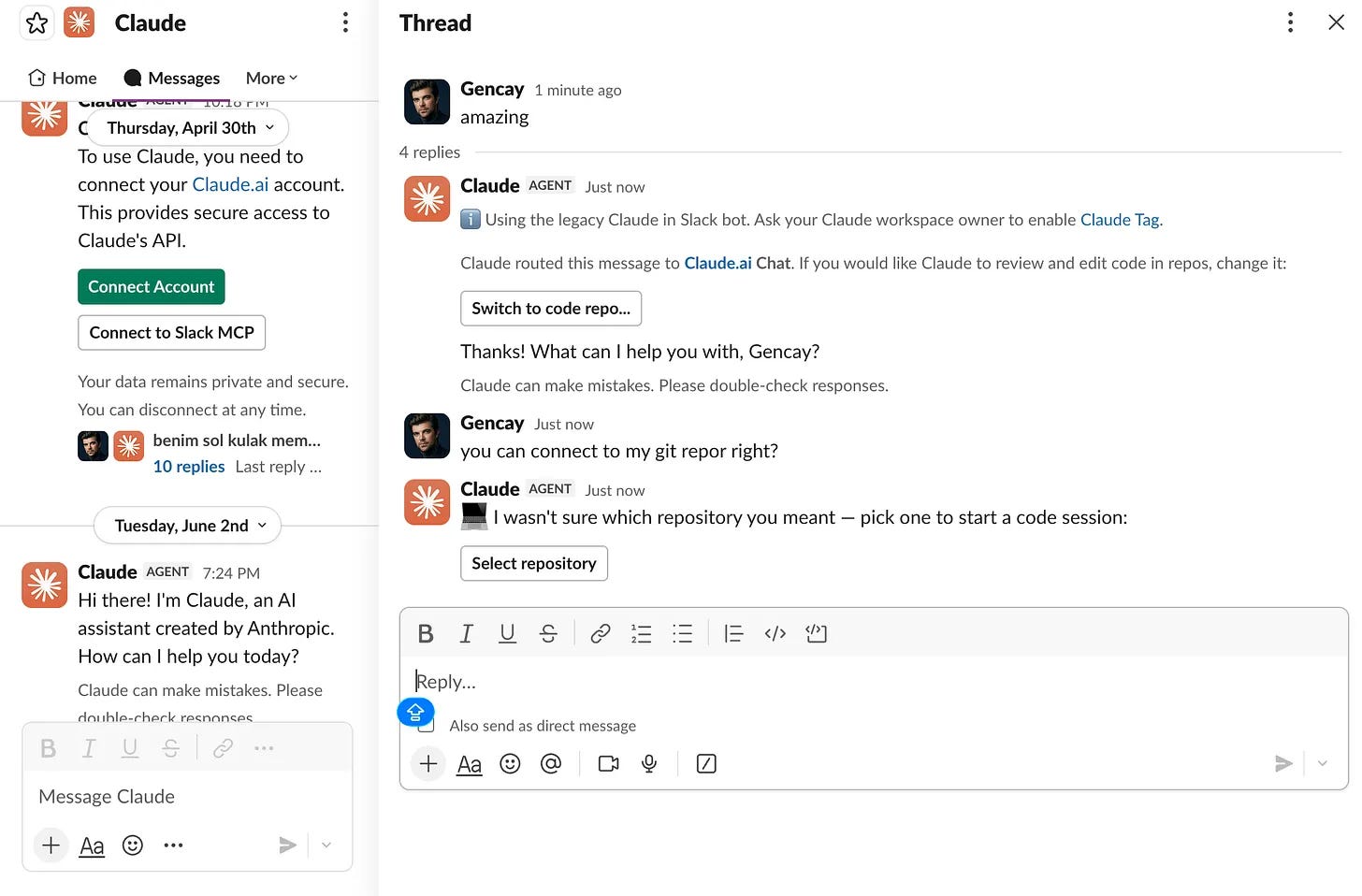The width and height of the screenshot is (1362, 896).
Task: Close the Thread panel
Action: 1336,22
